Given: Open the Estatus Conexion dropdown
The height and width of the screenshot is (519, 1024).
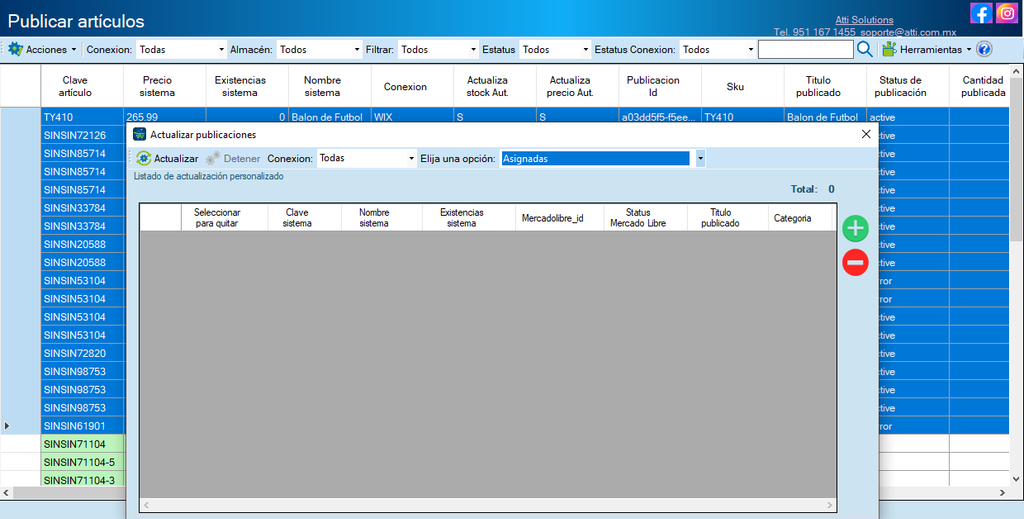Looking at the screenshot, I should pyautogui.click(x=718, y=49).
